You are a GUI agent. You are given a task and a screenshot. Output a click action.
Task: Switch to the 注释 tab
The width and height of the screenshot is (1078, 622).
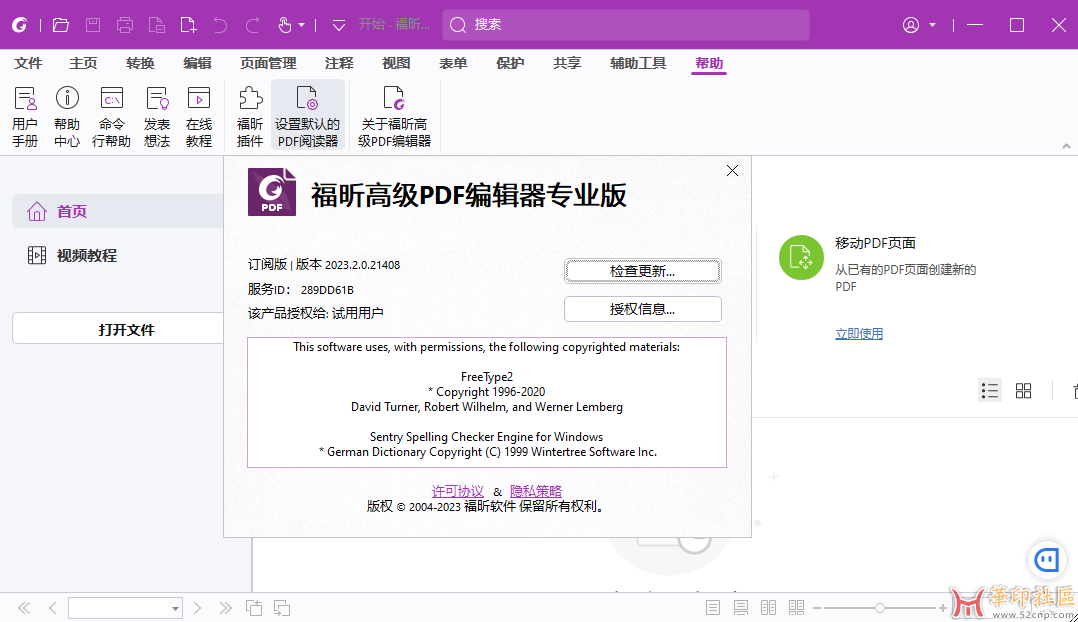[339, 63]
